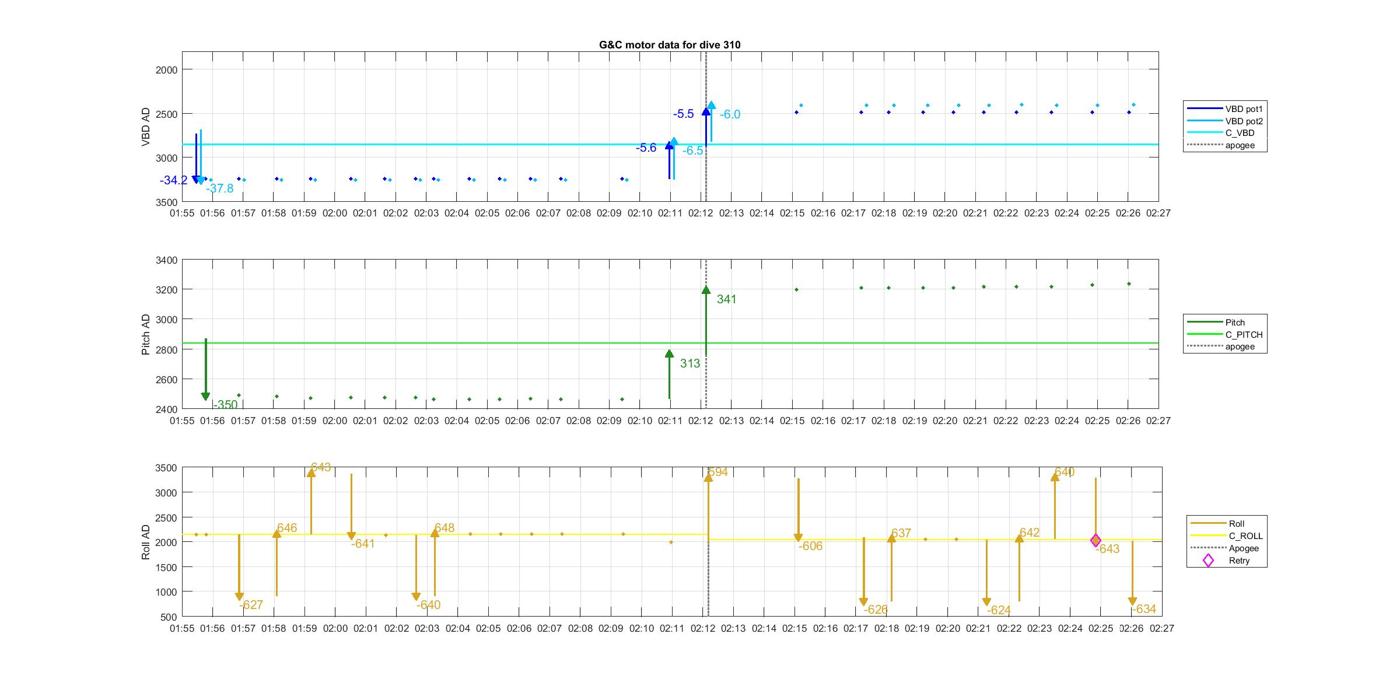Image resolution: width=1400 pixels, height=693 pixels.
Task: Click the '-5.5' VBD data label
Action: 684,114
